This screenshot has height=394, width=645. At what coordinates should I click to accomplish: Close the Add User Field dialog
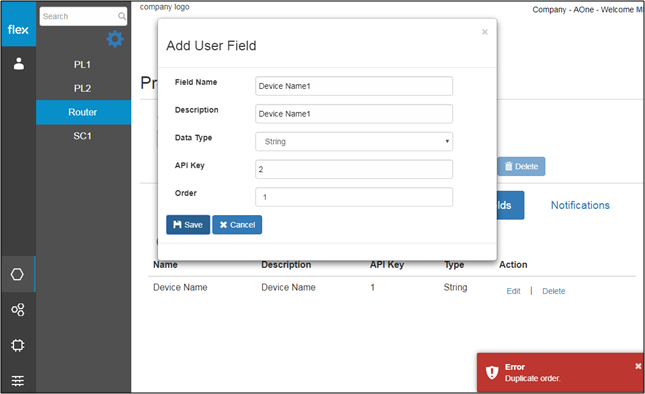(485, 32)
